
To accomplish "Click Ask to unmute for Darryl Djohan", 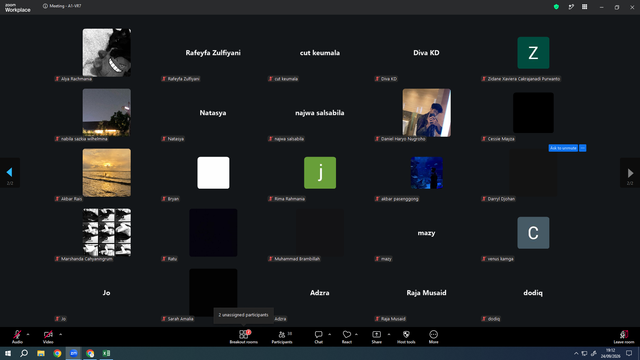I will (563, 148).
